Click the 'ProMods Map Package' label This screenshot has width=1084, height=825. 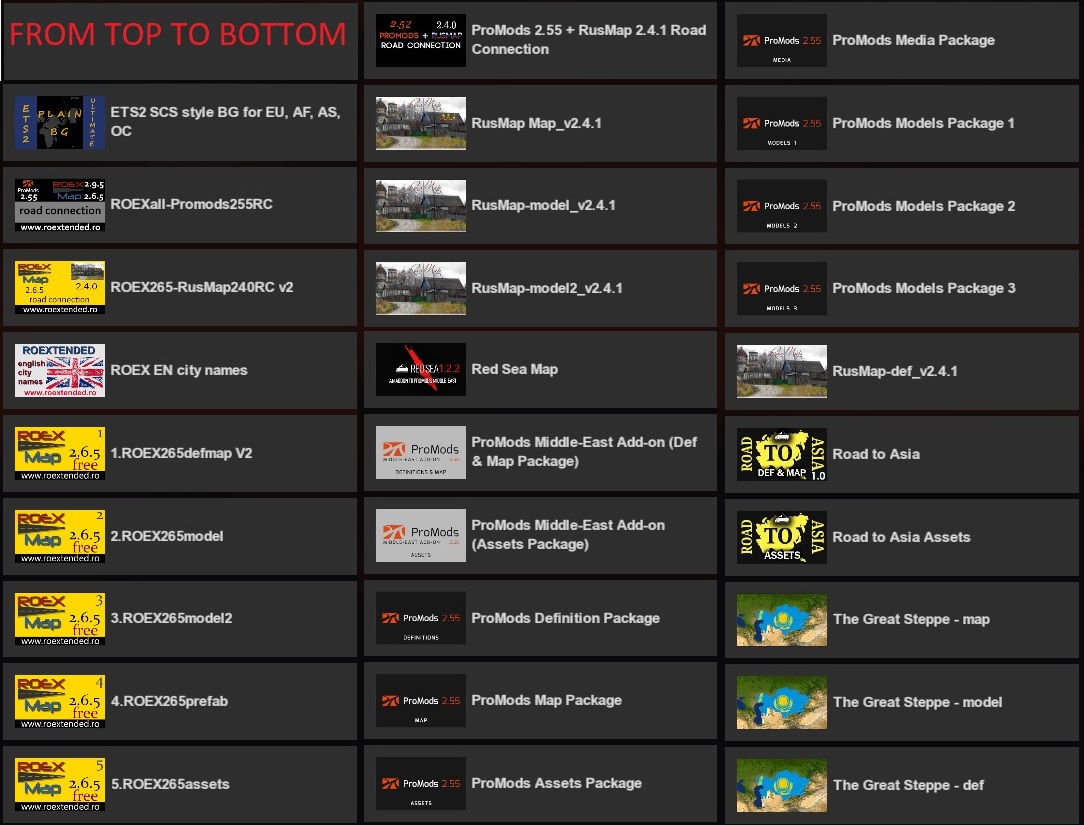point(547,701)
